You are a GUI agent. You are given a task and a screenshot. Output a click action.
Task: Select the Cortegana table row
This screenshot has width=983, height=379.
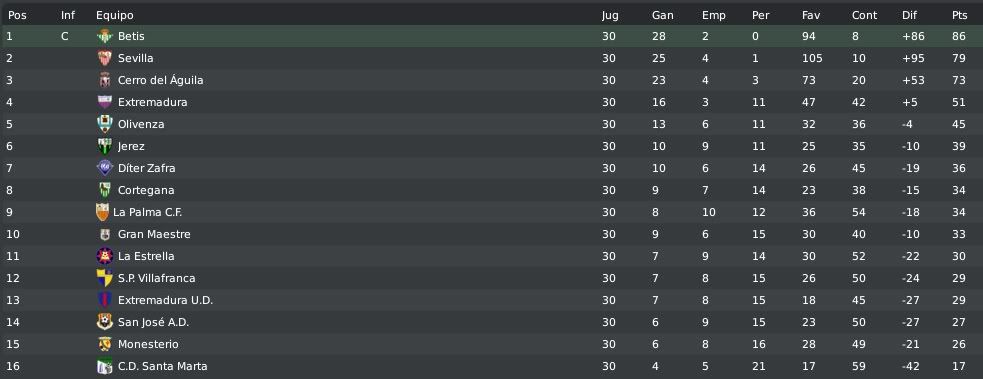point(492,190)
